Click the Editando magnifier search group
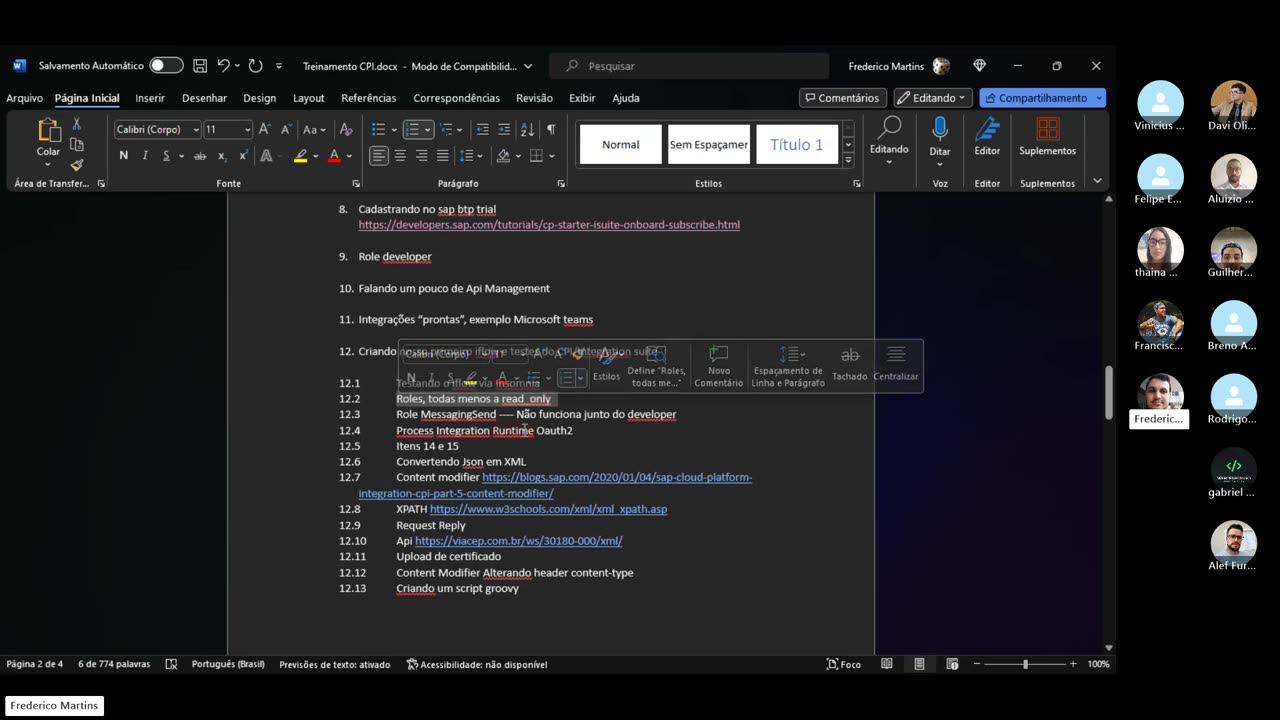 (889, 138)
